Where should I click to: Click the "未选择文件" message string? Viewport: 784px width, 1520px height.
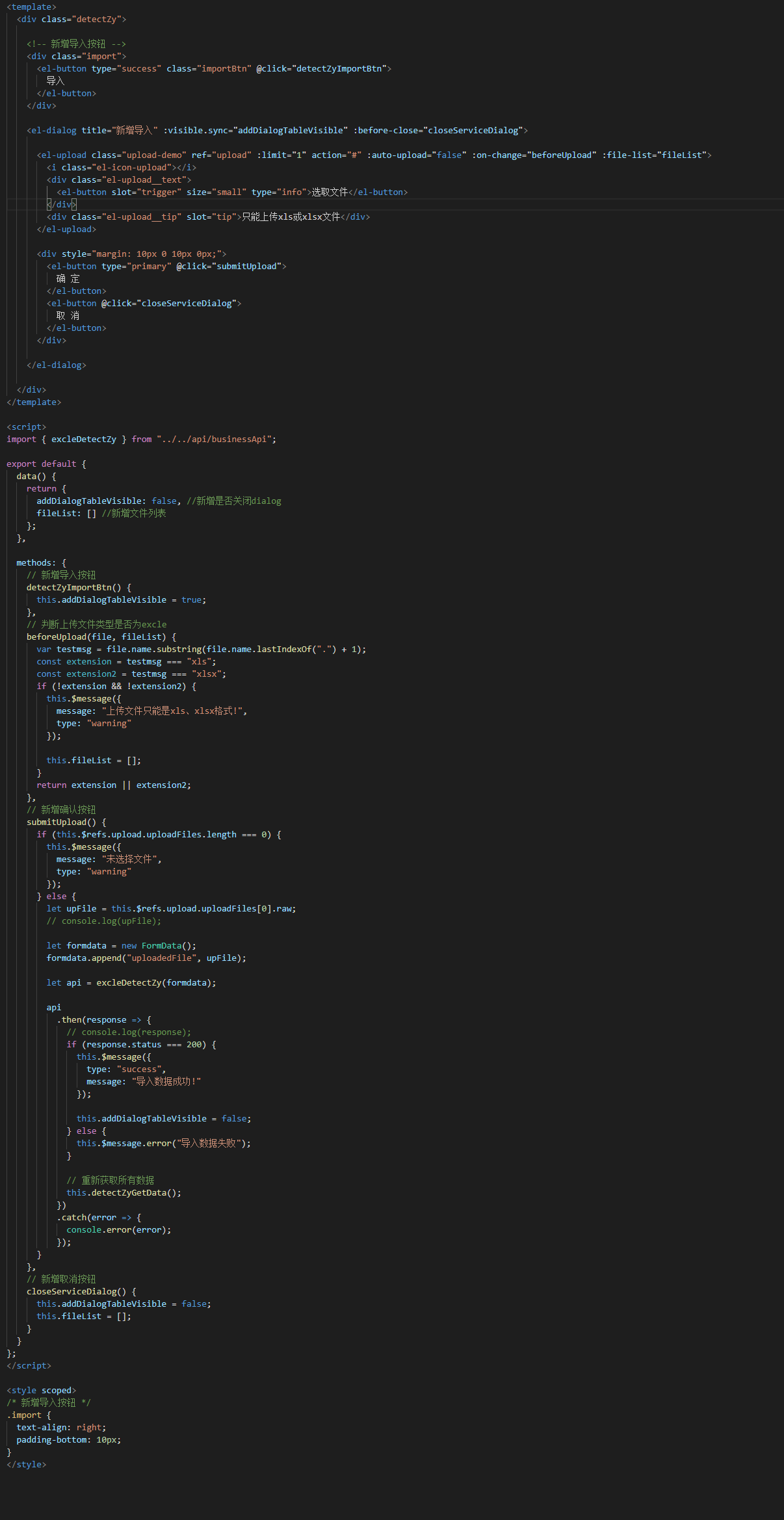tap(129, 859)
